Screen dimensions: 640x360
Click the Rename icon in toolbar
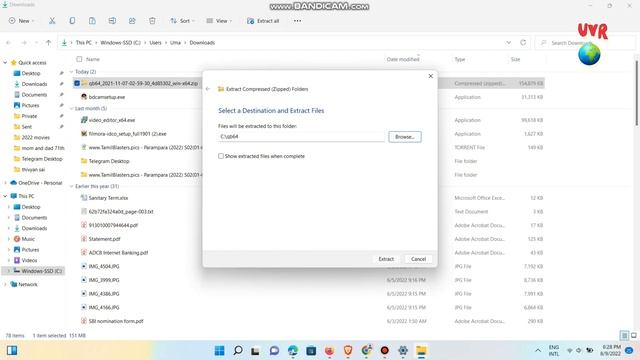(x=112, y=21)
